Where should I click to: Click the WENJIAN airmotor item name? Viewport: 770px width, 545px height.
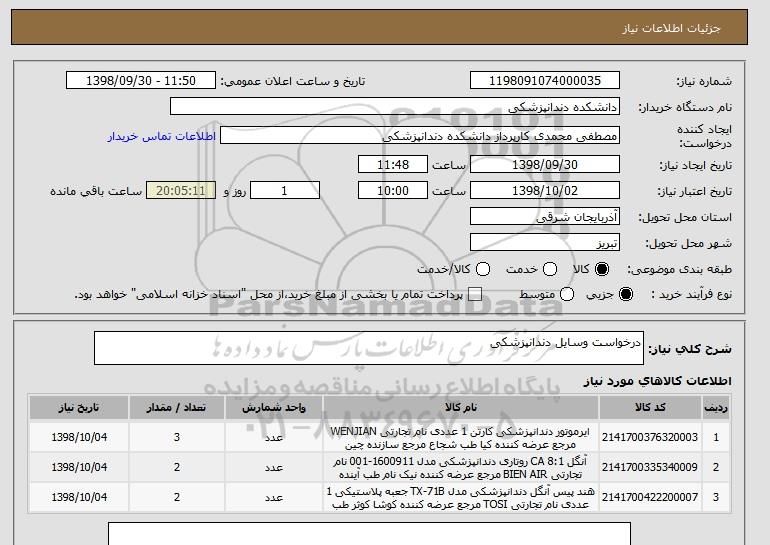tap(460, 438)
